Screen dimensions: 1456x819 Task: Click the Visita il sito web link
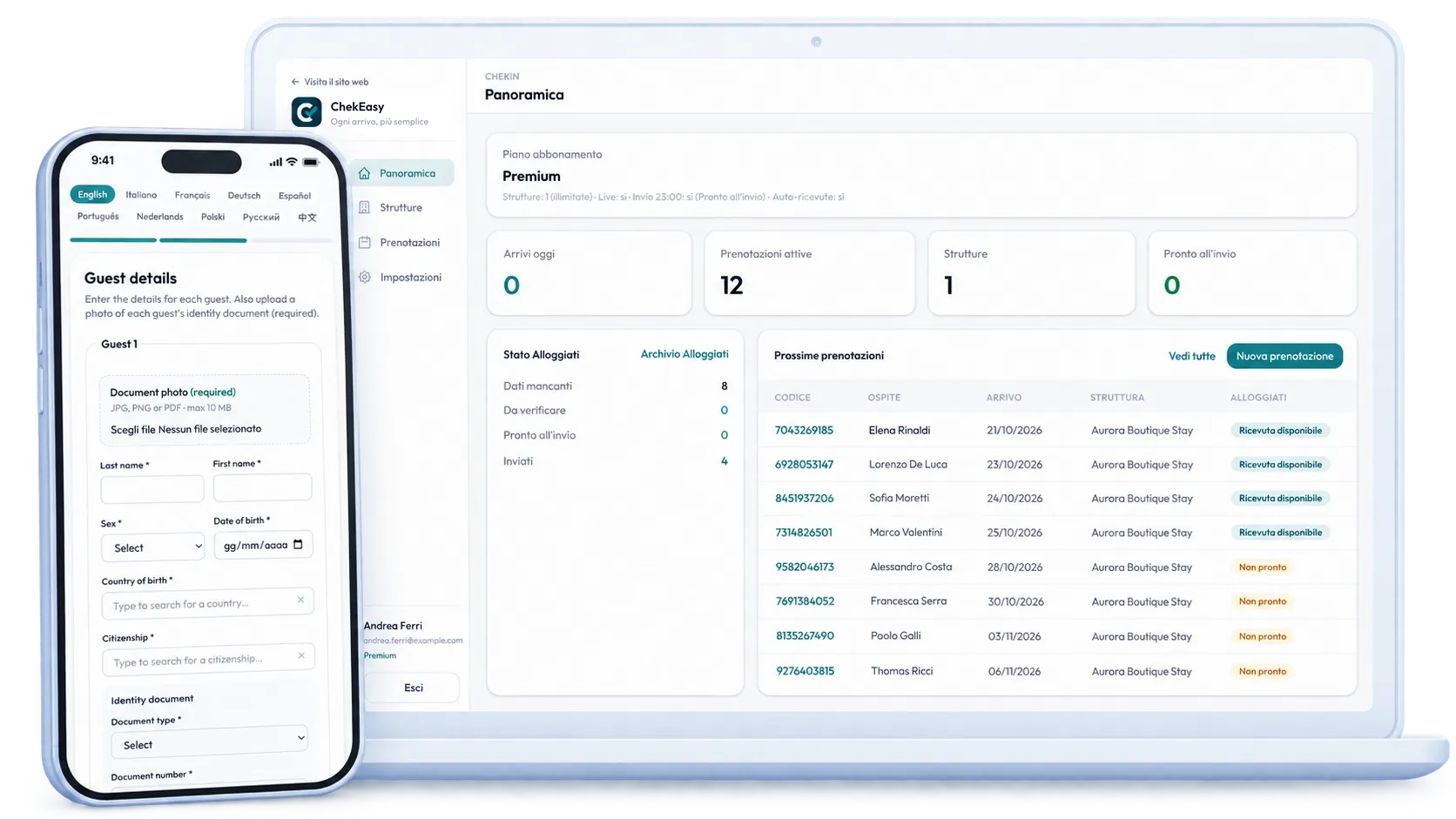coord(336,82)
